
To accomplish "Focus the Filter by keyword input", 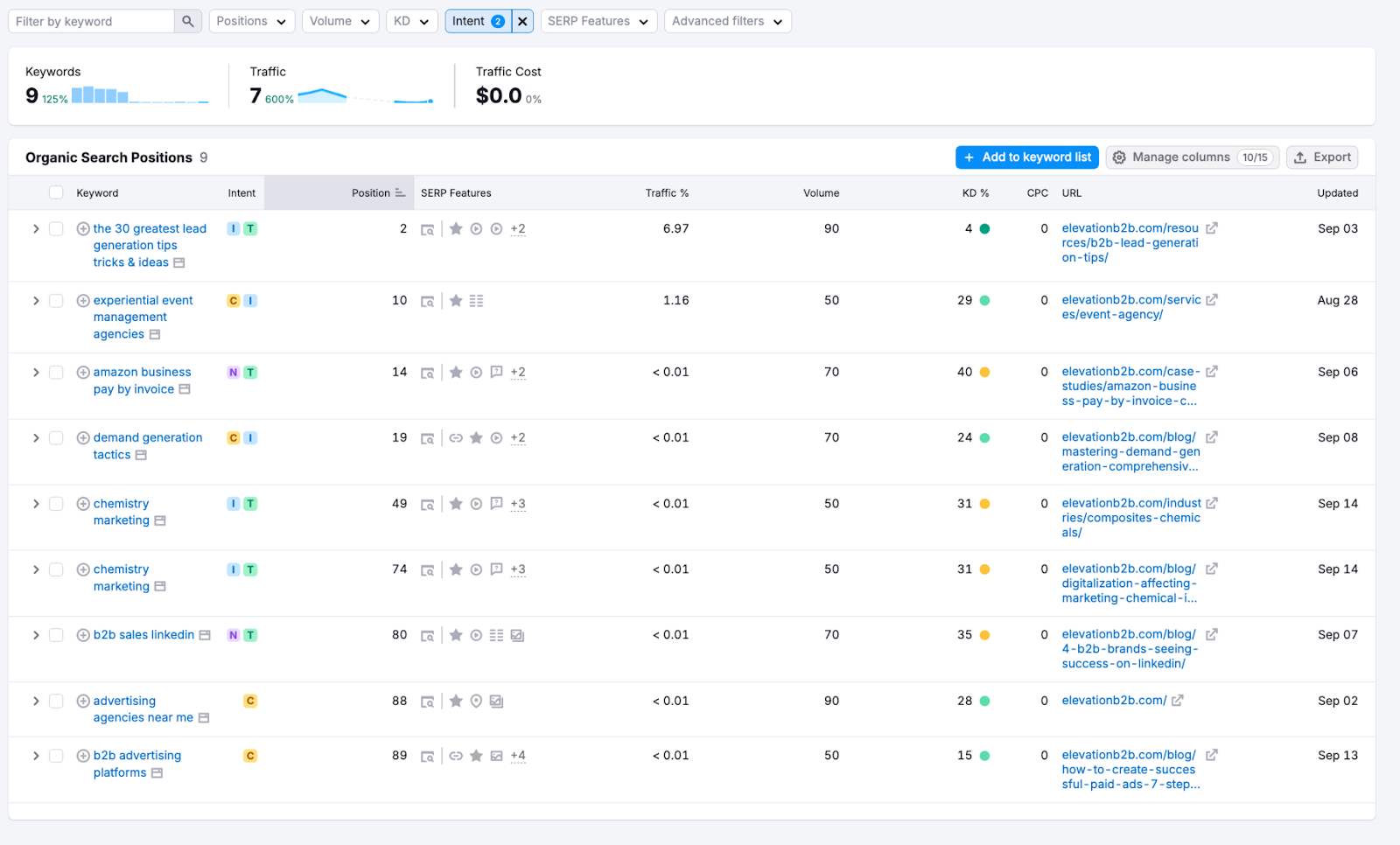I will [92, 21].
